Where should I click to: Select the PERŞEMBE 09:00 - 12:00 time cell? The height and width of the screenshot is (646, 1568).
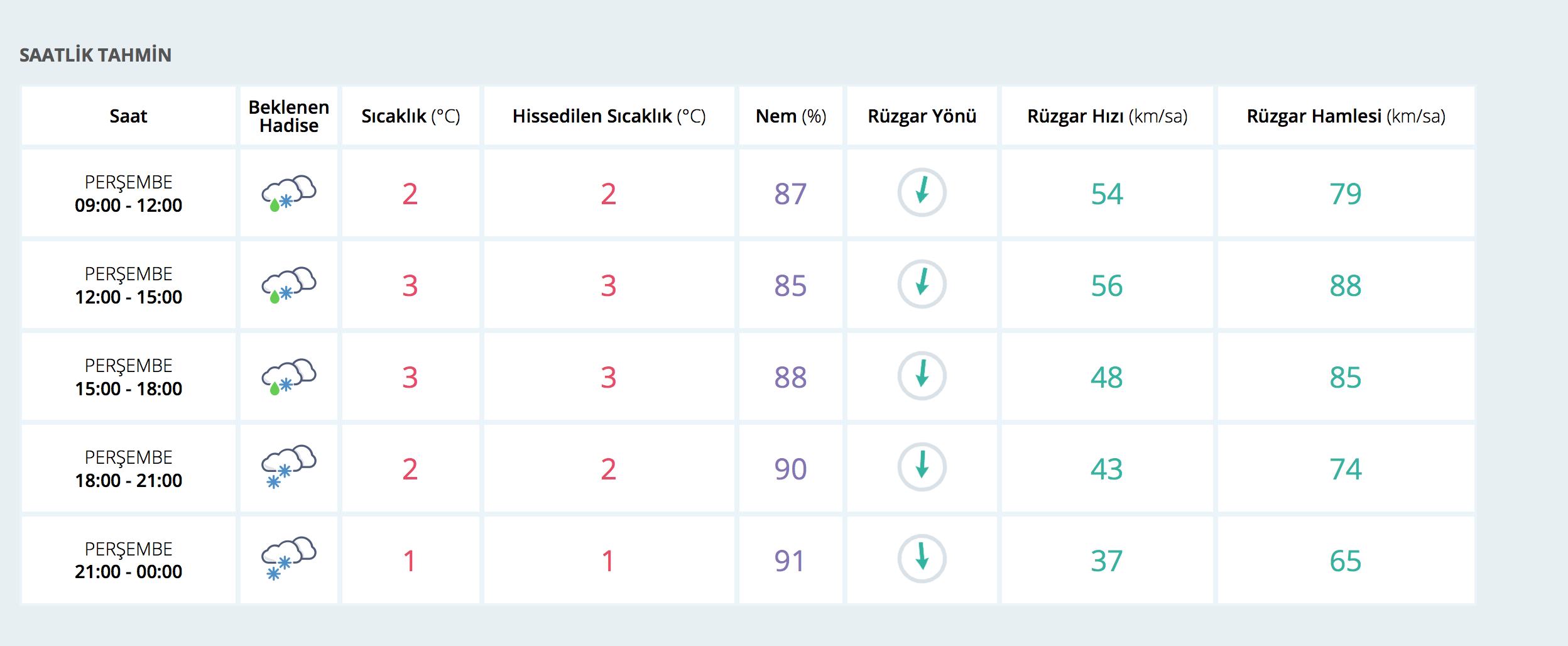click(128, 194)
